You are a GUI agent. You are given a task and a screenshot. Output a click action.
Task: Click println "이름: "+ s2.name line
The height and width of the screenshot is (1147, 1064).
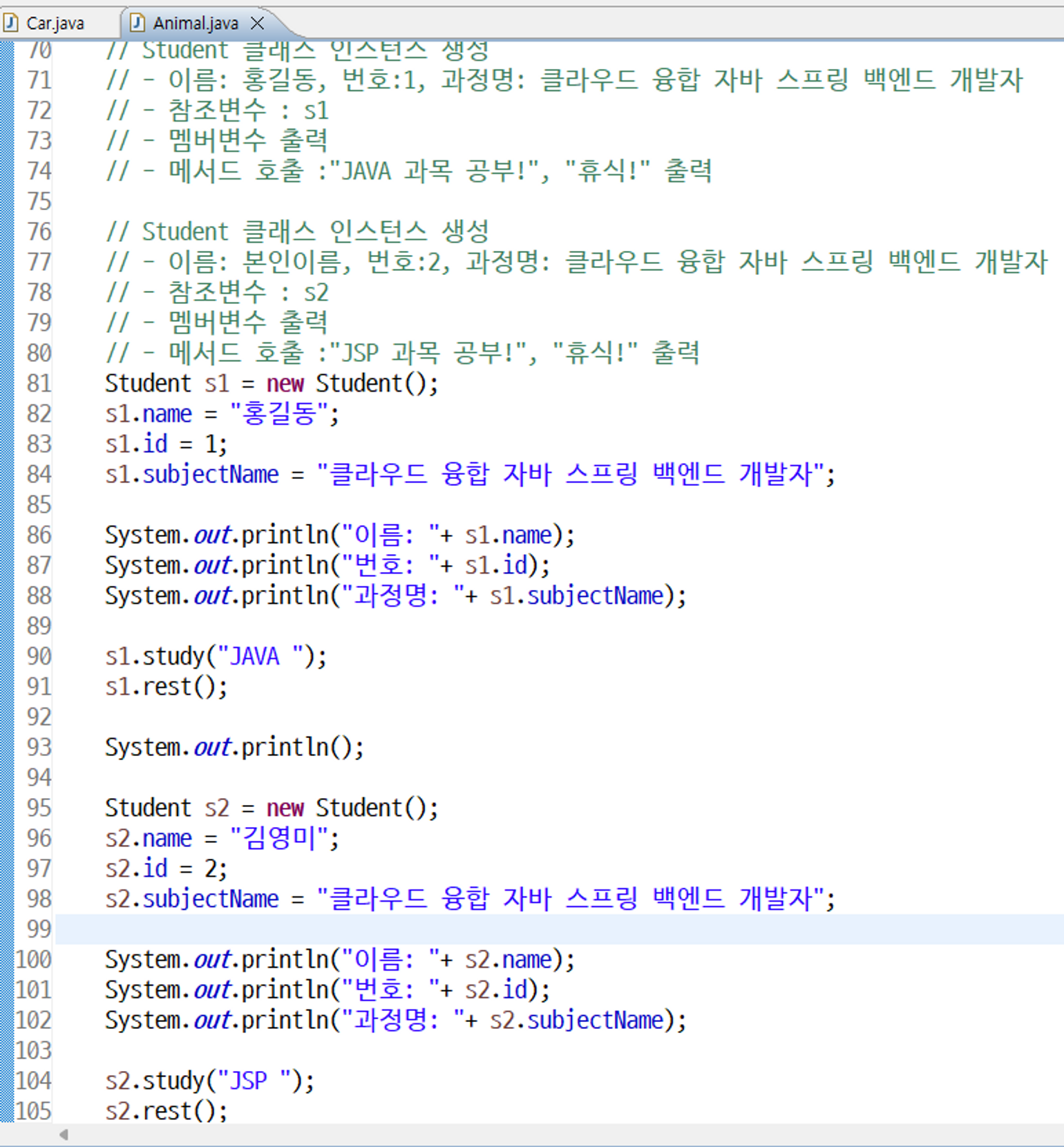click(x=340, y=960)
